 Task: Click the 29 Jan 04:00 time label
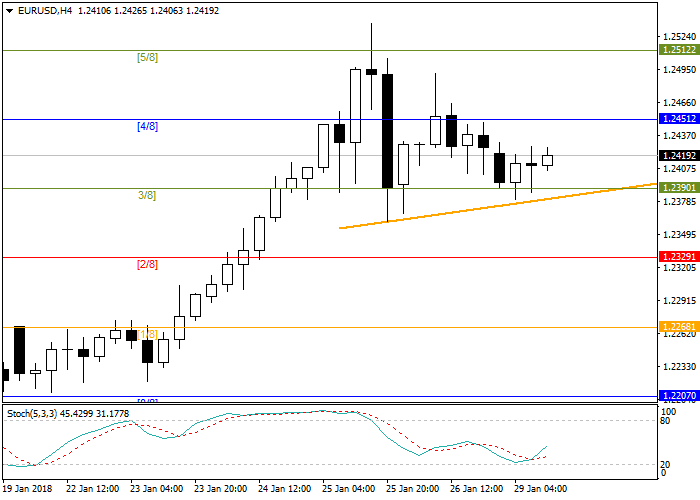[539, 489]
